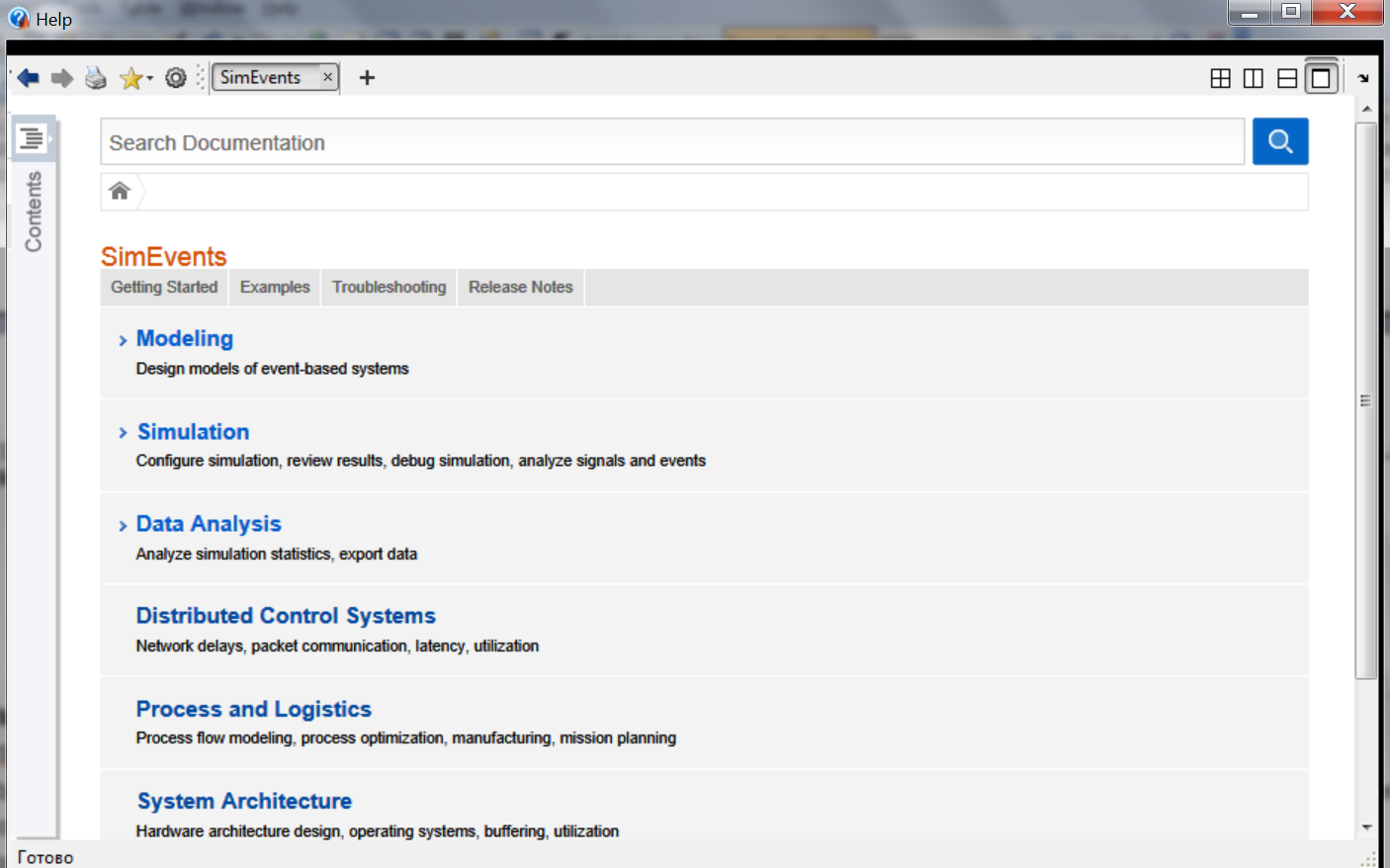Run search with magnifier button
1390x868 pixels.
click(x=1280, y=141)
